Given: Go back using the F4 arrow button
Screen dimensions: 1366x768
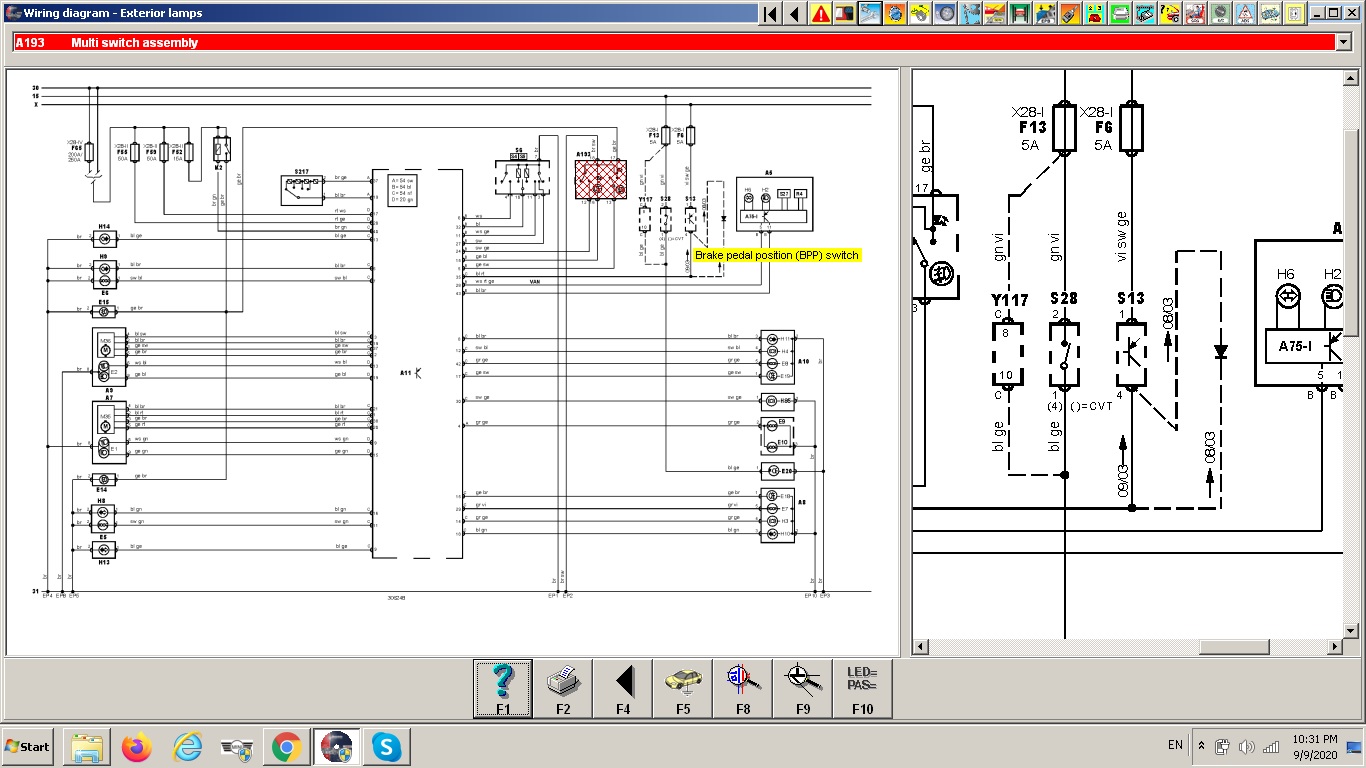Looking at the screenshot, I should point(623,688).
